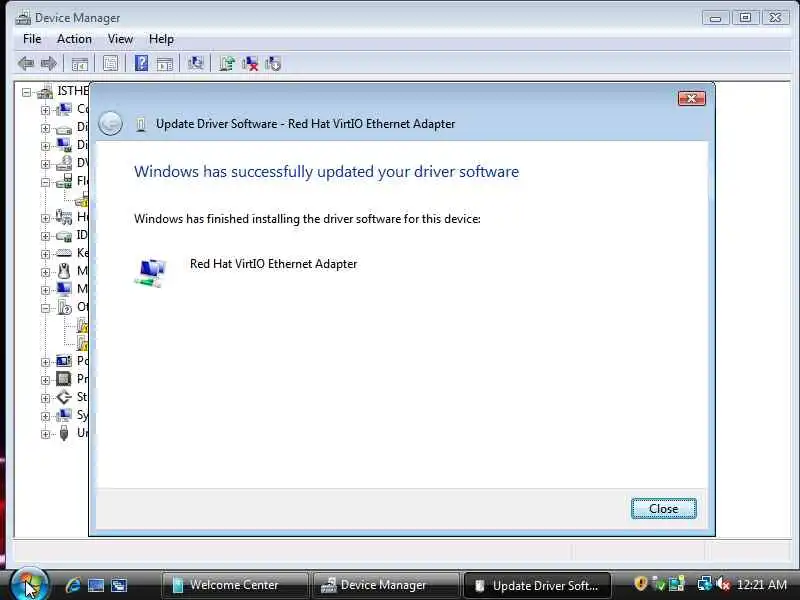
Task: Switch to Welcome Center taskbar button
Action: point(235,585)
